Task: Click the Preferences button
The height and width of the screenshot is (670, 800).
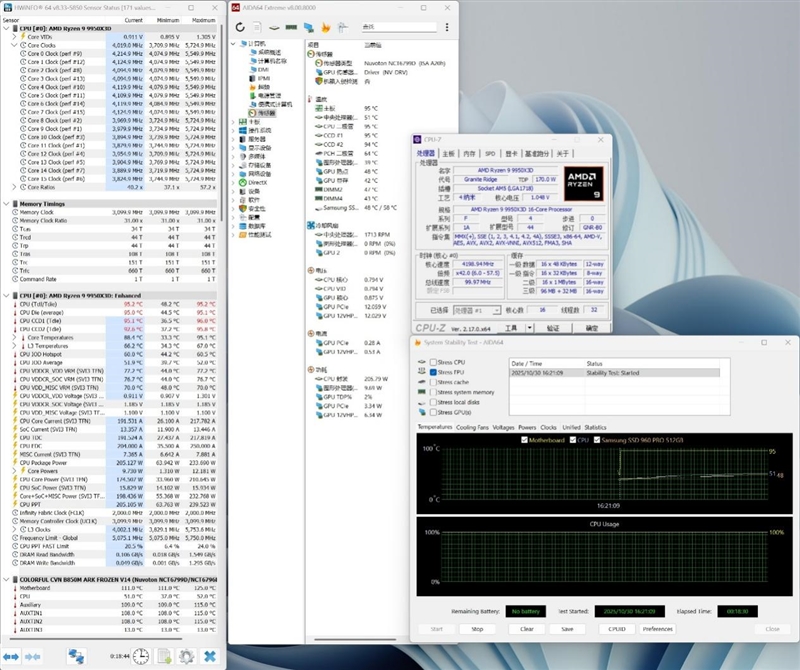Action: pos(657,629)
